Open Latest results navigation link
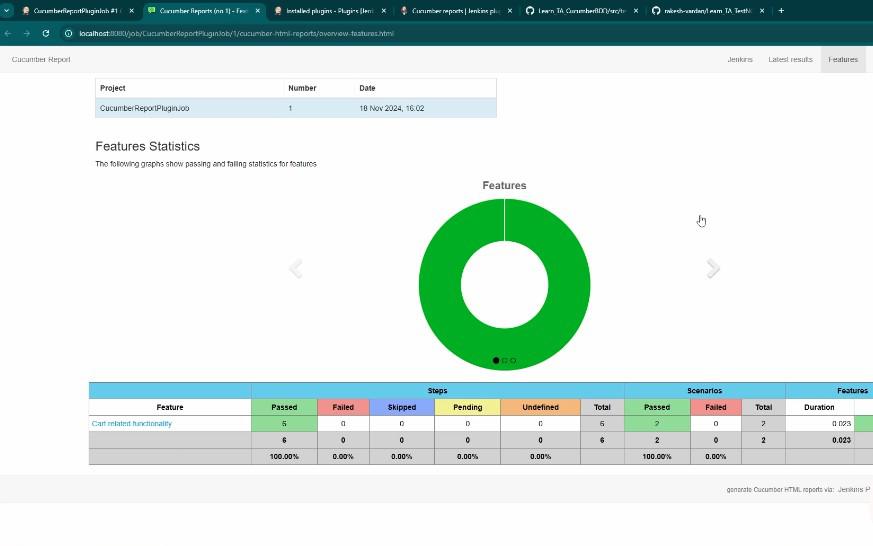 [x=790, y=60]
